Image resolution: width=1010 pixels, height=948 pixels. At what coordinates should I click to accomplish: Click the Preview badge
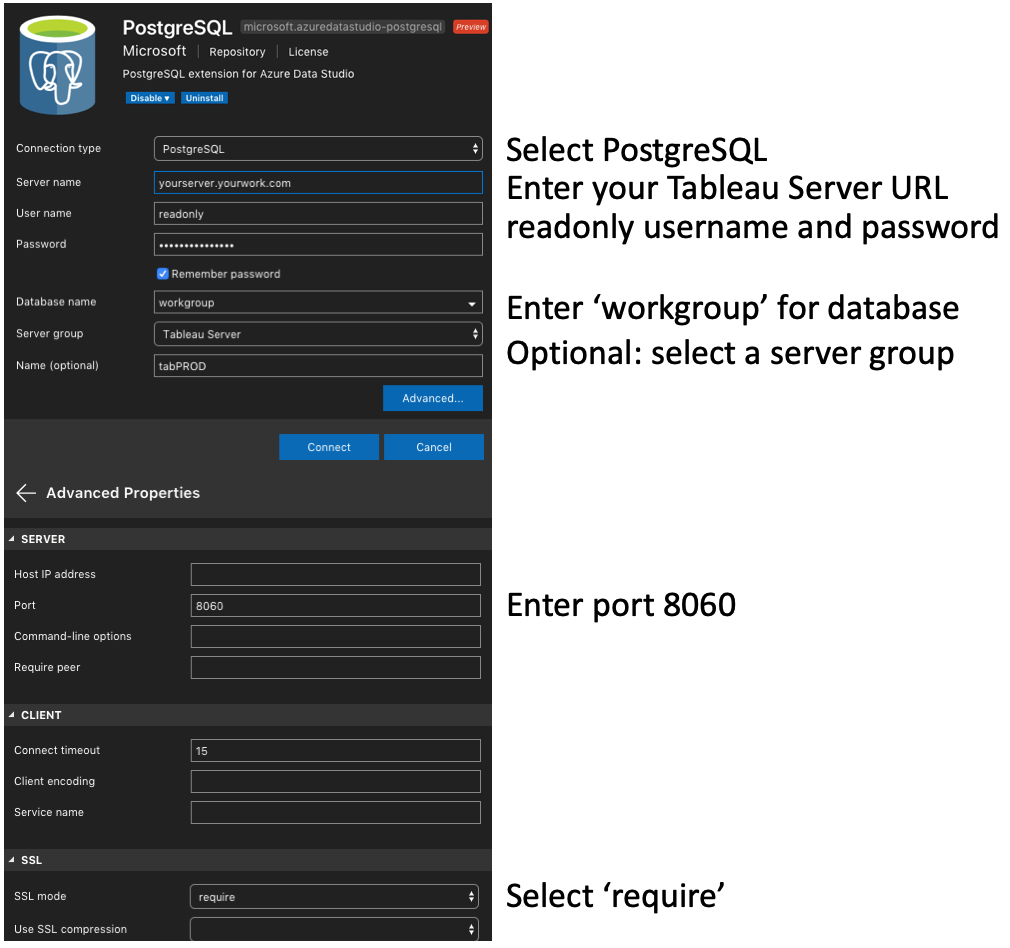click(x=471, y=27)
